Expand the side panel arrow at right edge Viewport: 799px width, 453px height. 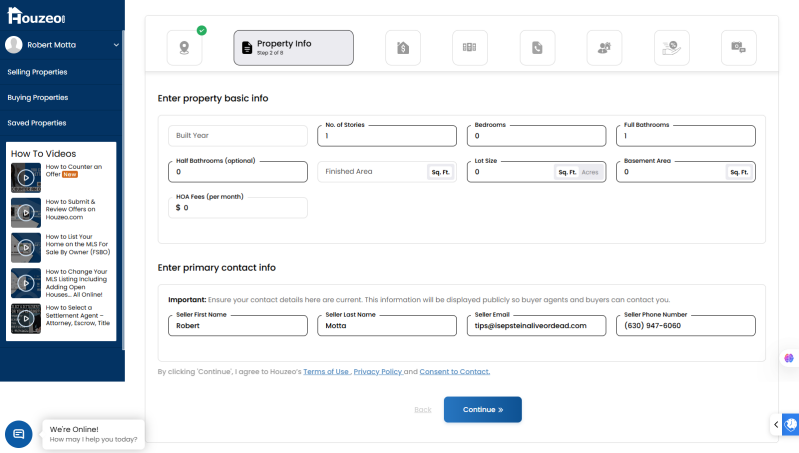point(776,424)
